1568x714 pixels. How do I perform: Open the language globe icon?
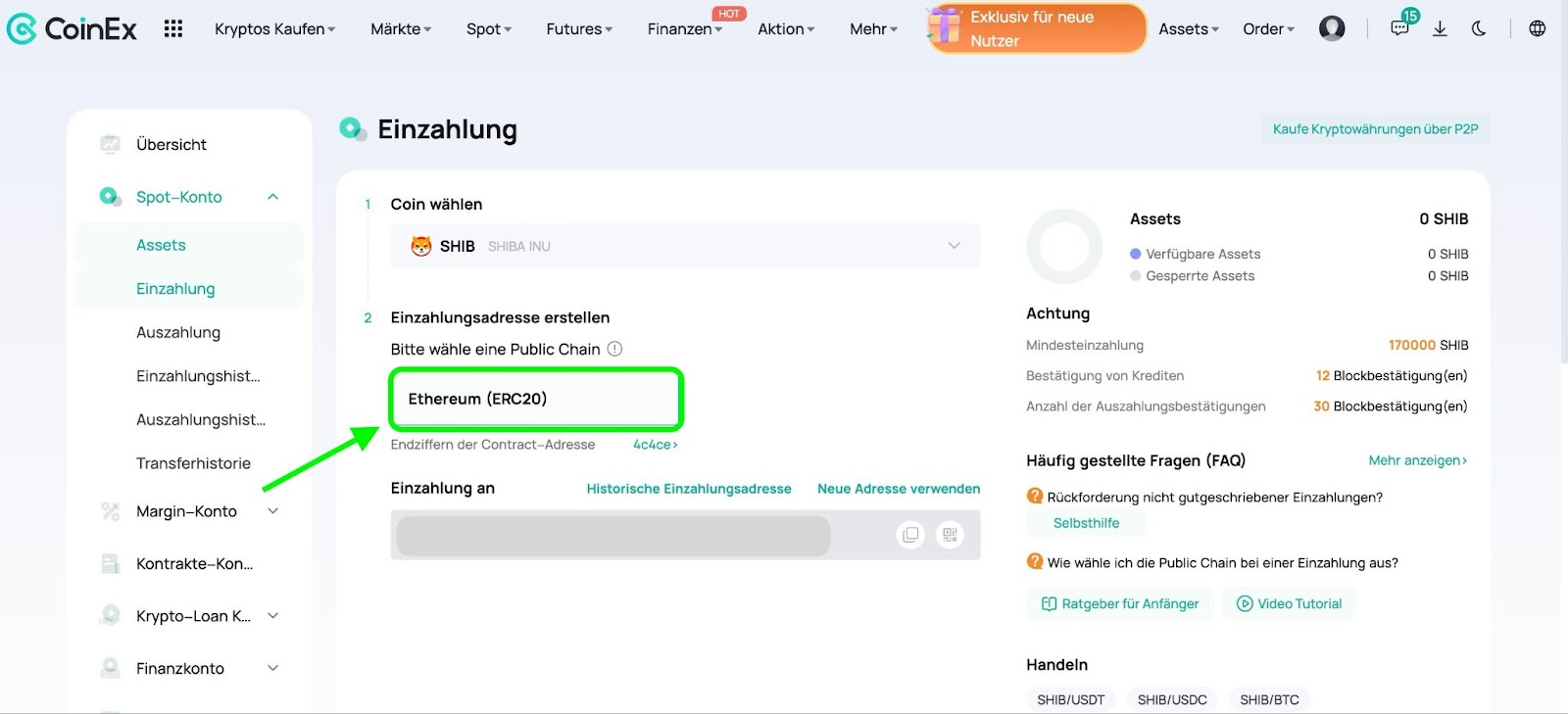pyautogui.click(x=1538, y=28)
